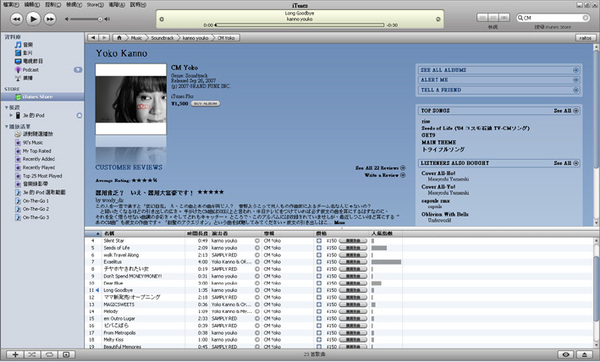
Task: Click the mute speaker icon beside volume
Action: [67, 19]
